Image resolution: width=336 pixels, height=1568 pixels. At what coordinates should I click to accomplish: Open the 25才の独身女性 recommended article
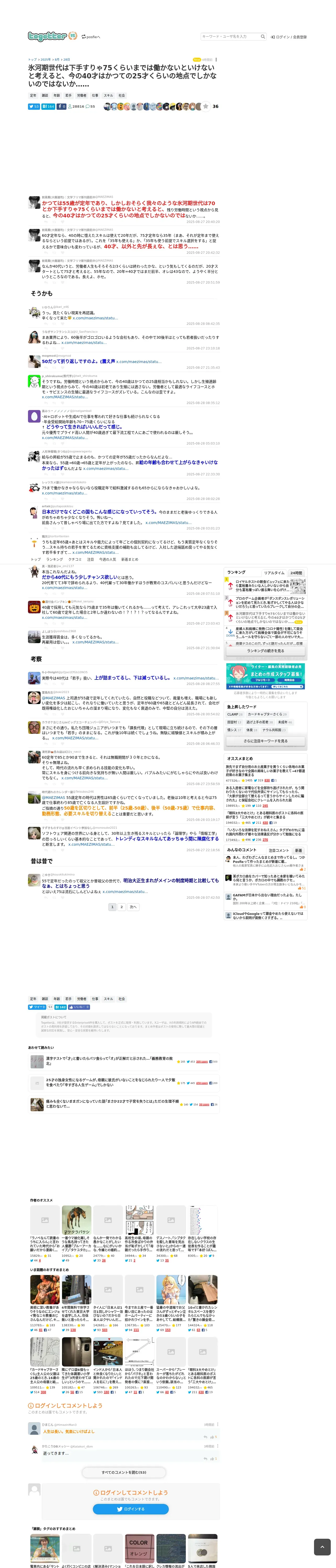click(110, 1082)
